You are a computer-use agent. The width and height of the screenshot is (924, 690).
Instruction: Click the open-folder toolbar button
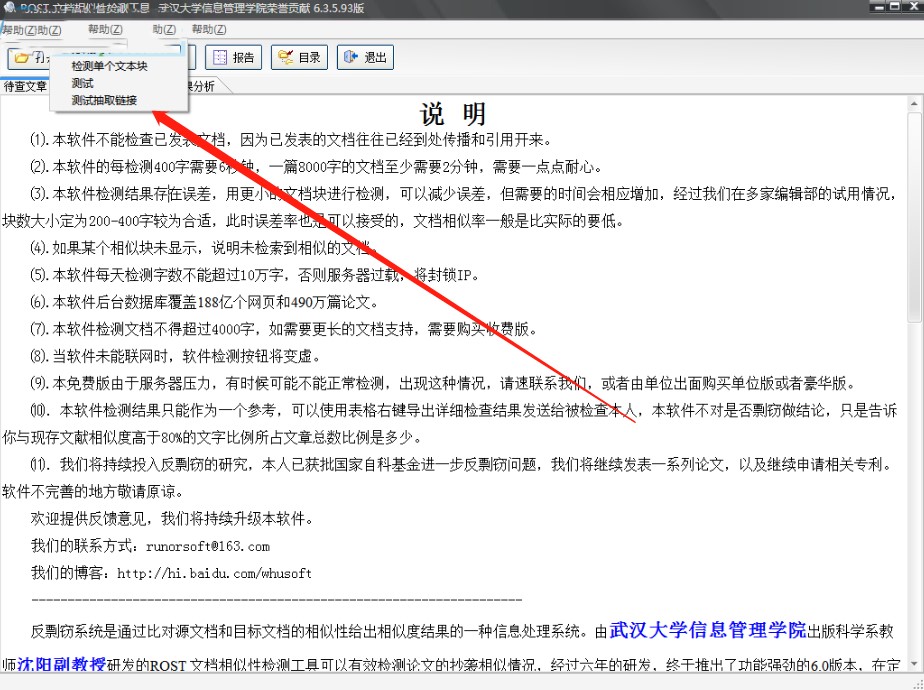[28, 58]
